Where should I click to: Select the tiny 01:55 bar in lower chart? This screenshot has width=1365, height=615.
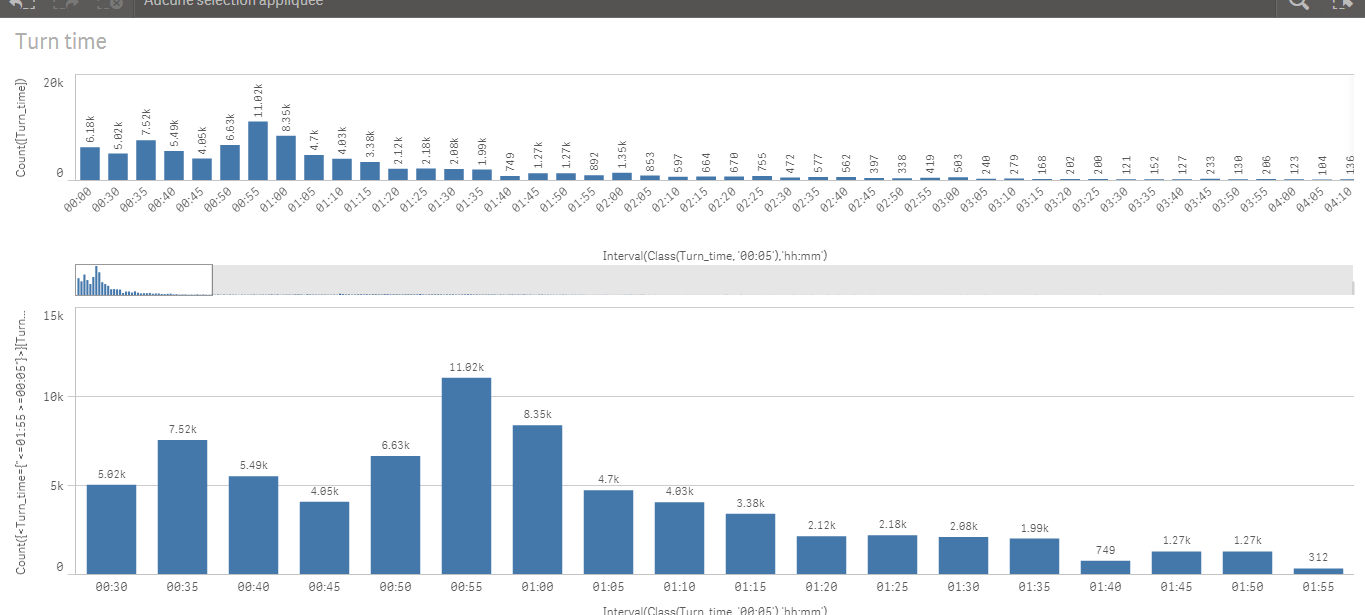pyautogui.click(x=1318, y=570)
